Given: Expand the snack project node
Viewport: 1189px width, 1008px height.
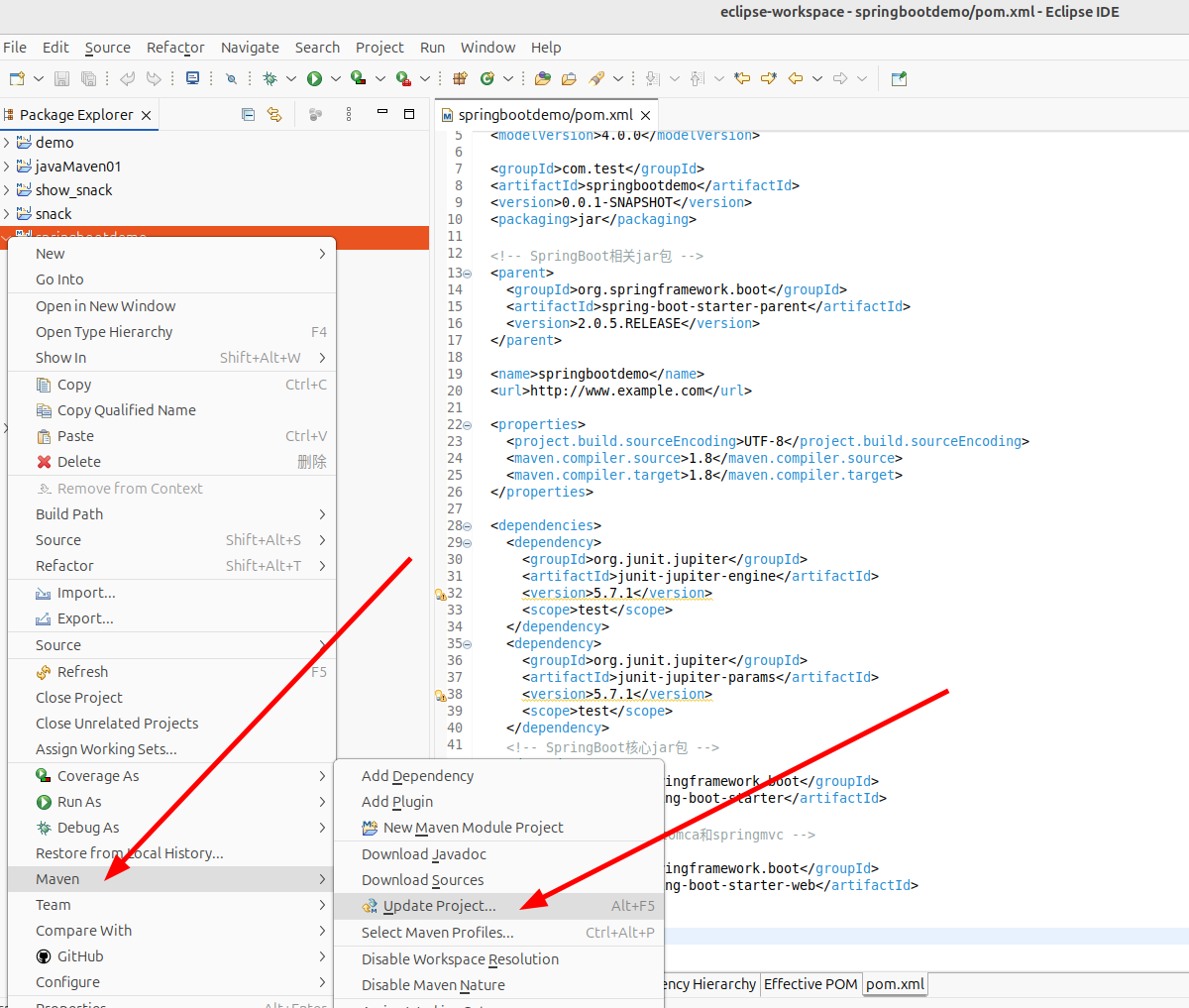Looking at the screenshot, I should pos(6,214).
